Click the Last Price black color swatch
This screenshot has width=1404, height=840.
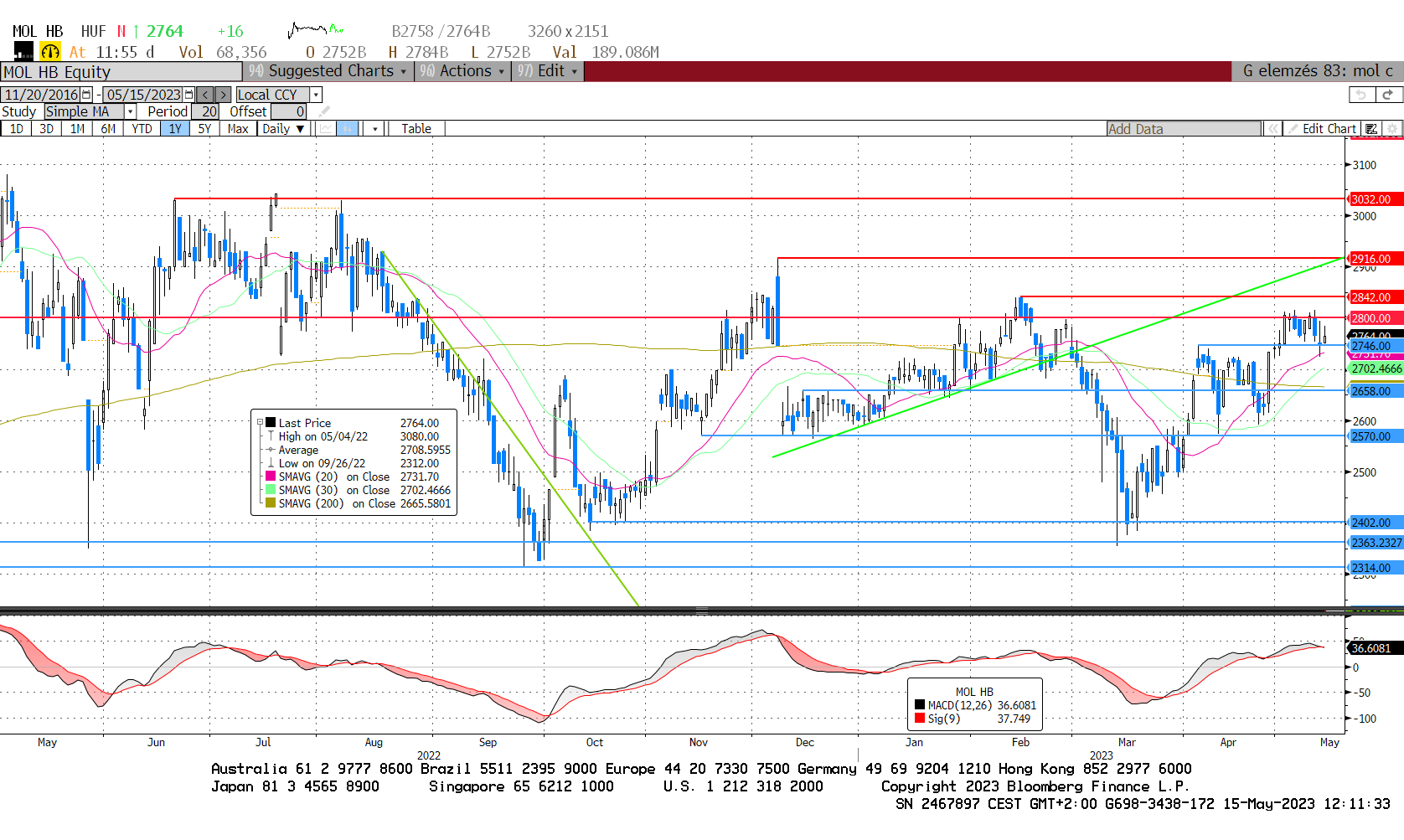(271, 423)
